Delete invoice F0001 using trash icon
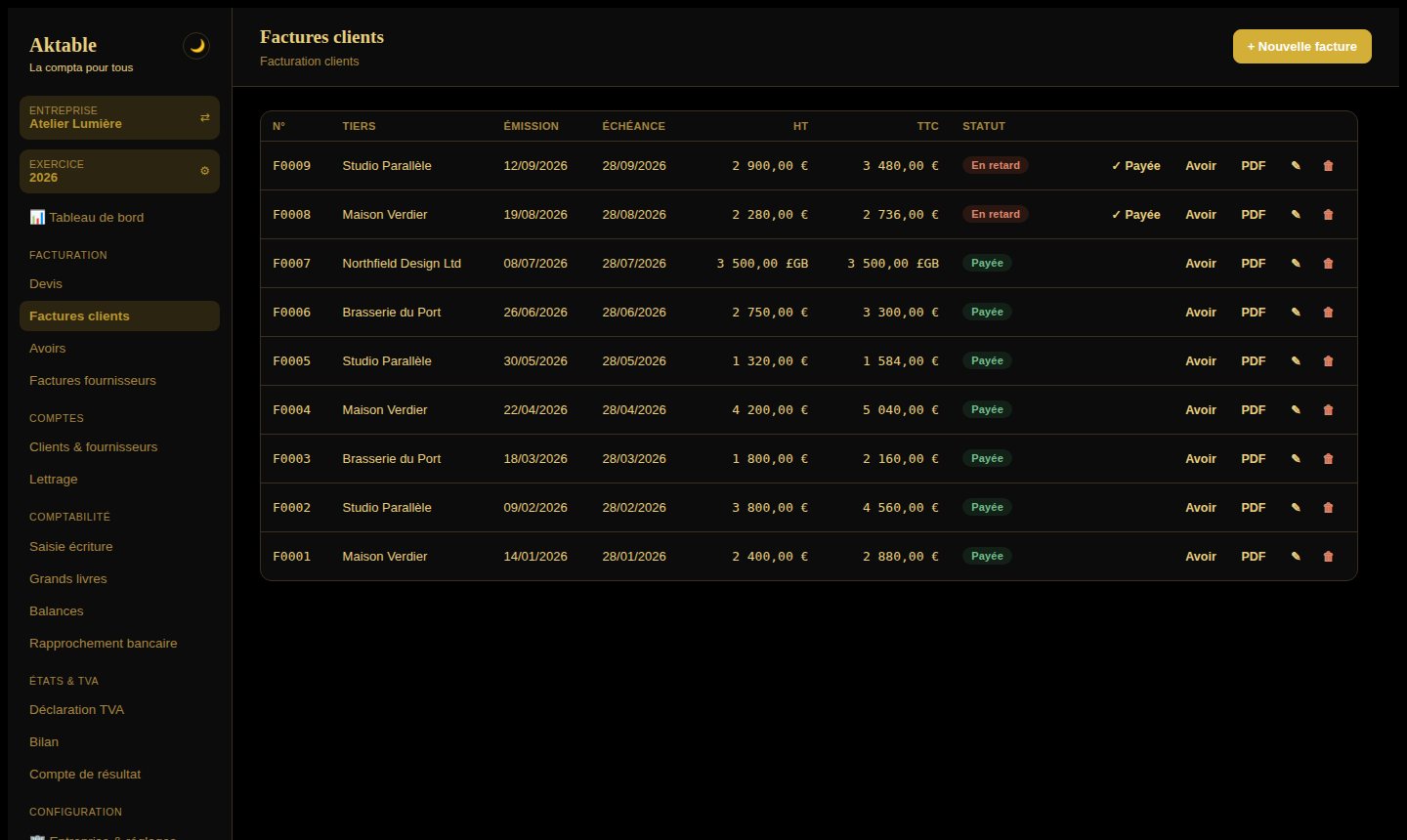Viewport: 1407px width, 840px height. pos(1328,557)
